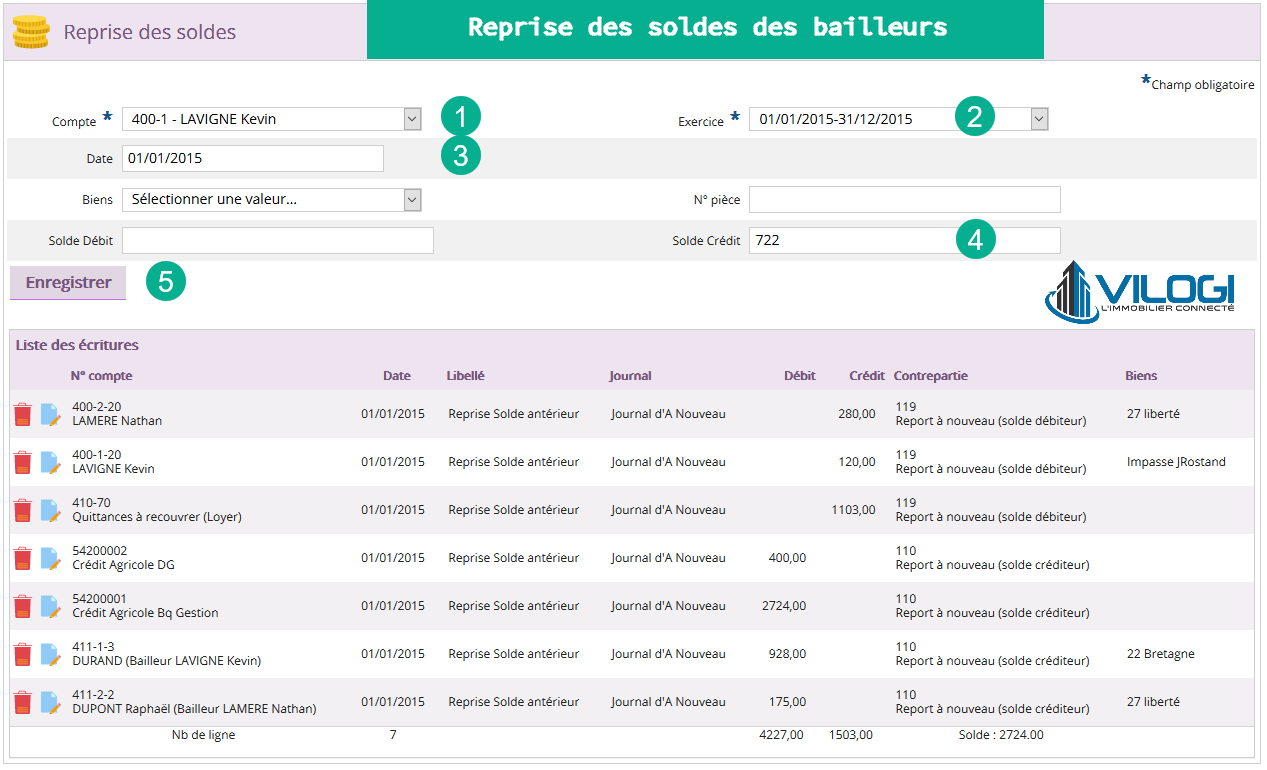Screen dimensions: 1267x770
Task: Click the Solde : 2724.00 total
Action: pos(1001,734)
